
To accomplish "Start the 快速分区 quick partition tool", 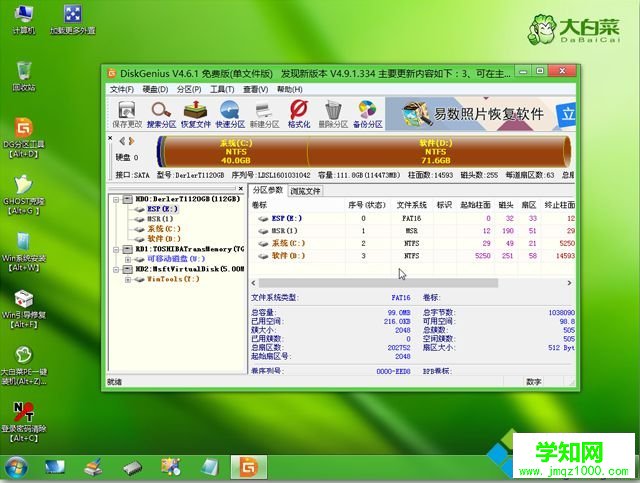I will [230, 114].
